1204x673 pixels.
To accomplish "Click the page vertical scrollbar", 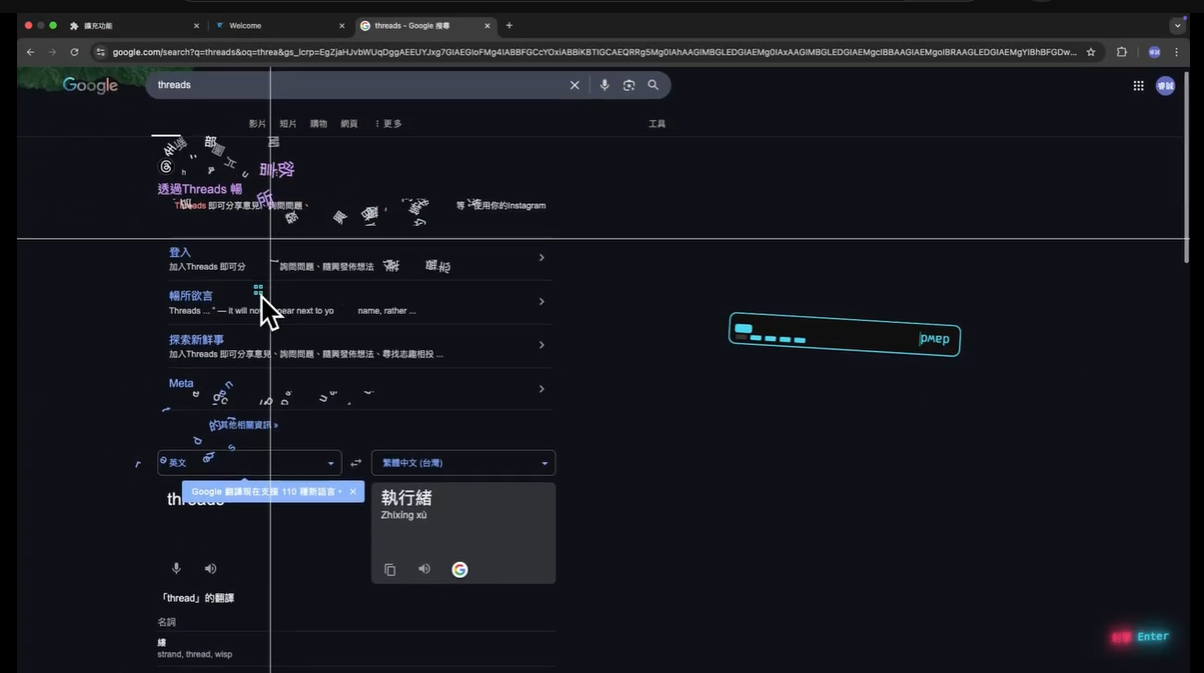I will coord(1187,165).
